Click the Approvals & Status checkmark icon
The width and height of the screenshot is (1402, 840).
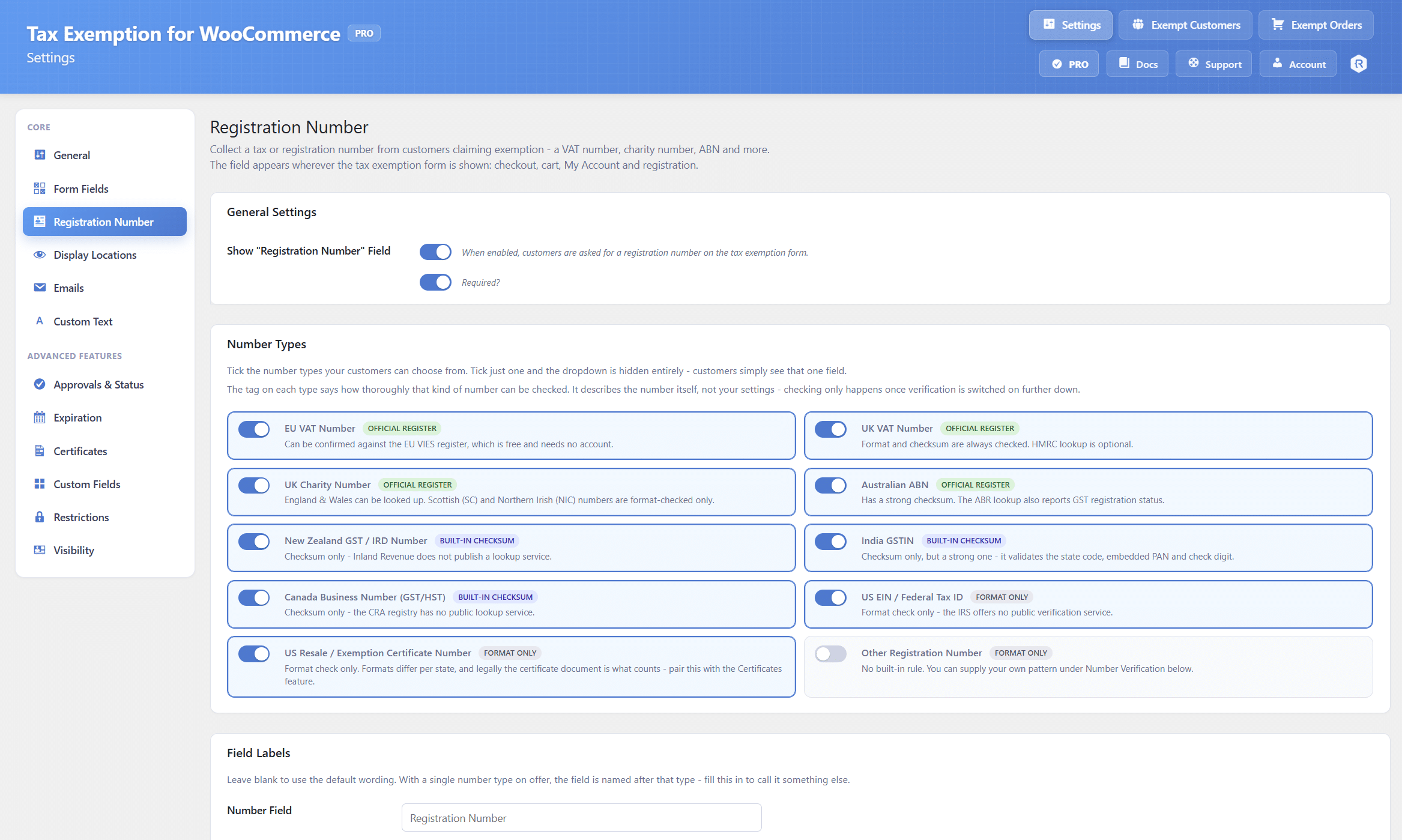click(x=40, y=384)
